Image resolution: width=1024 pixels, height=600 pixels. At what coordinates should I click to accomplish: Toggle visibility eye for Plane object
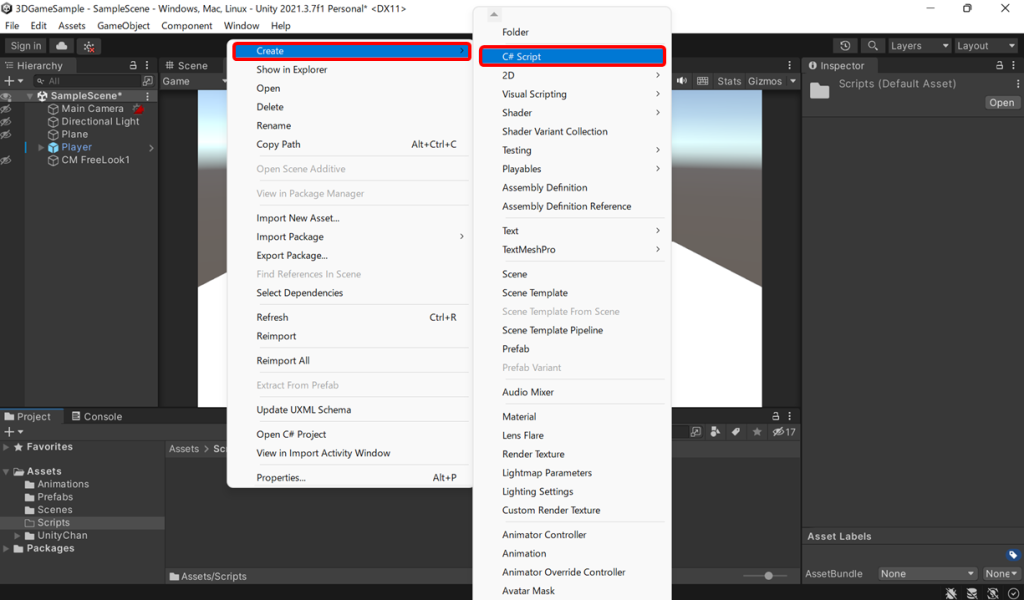(x=6, y=134)
